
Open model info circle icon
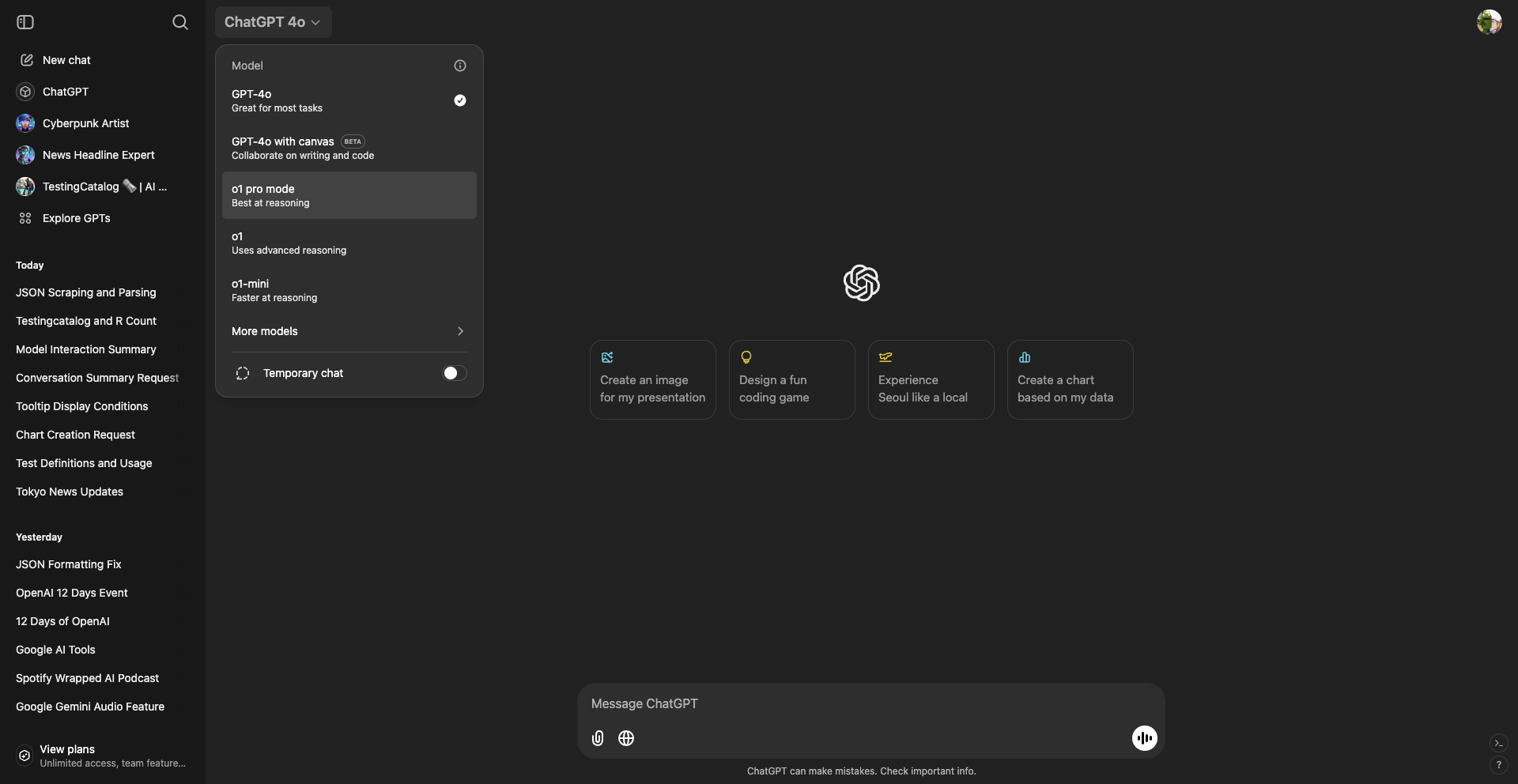pos(460,66)
